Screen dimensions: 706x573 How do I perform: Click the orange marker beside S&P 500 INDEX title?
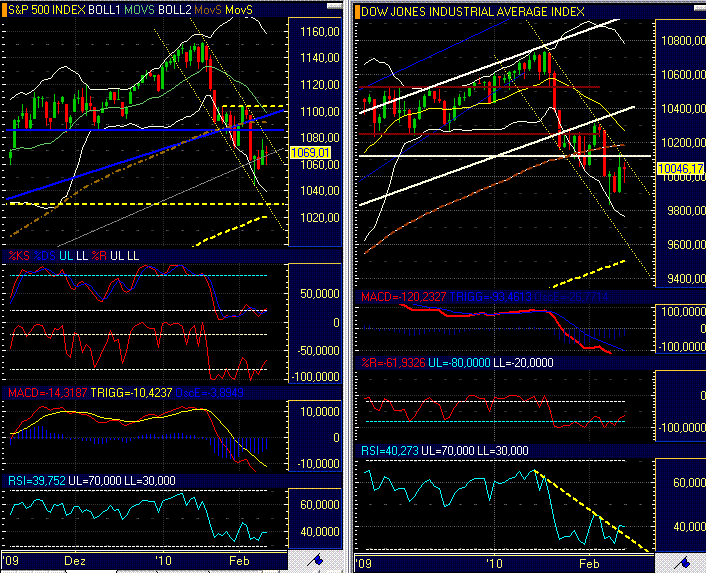coord(5,10)
